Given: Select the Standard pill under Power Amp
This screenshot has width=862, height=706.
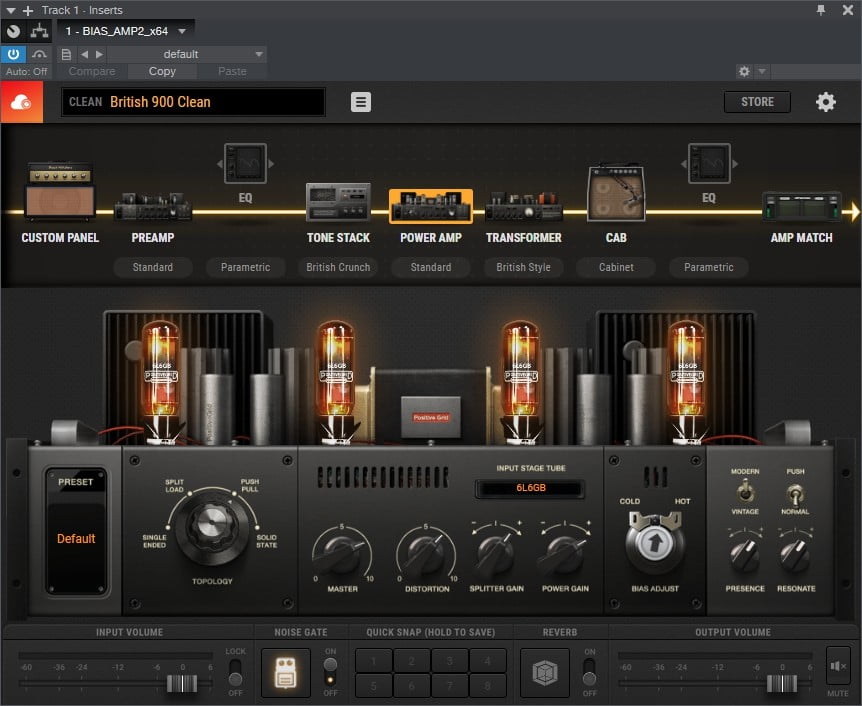Looking at the screenshot, I should pyautogui.click(x=431, y=267).
